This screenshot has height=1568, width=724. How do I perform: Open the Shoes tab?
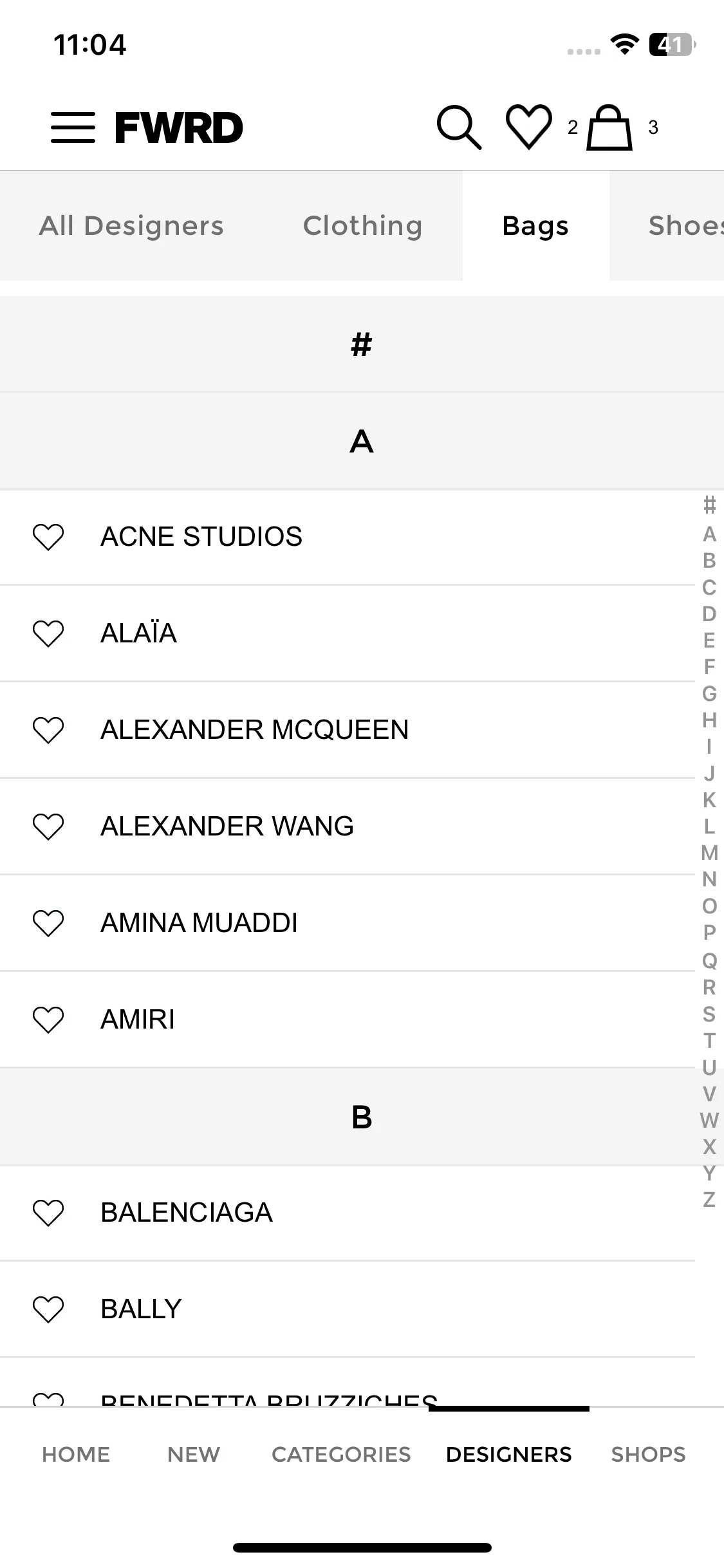(x=667, y=226)
